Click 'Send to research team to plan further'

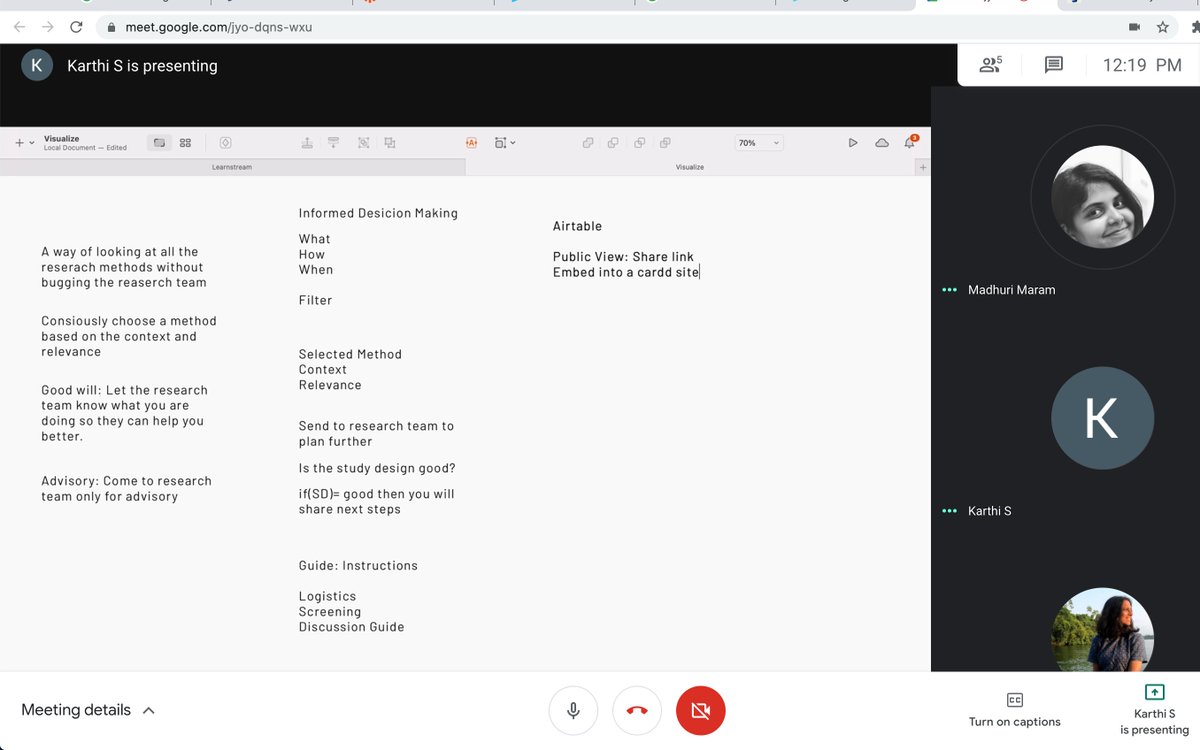click(376, 434)
